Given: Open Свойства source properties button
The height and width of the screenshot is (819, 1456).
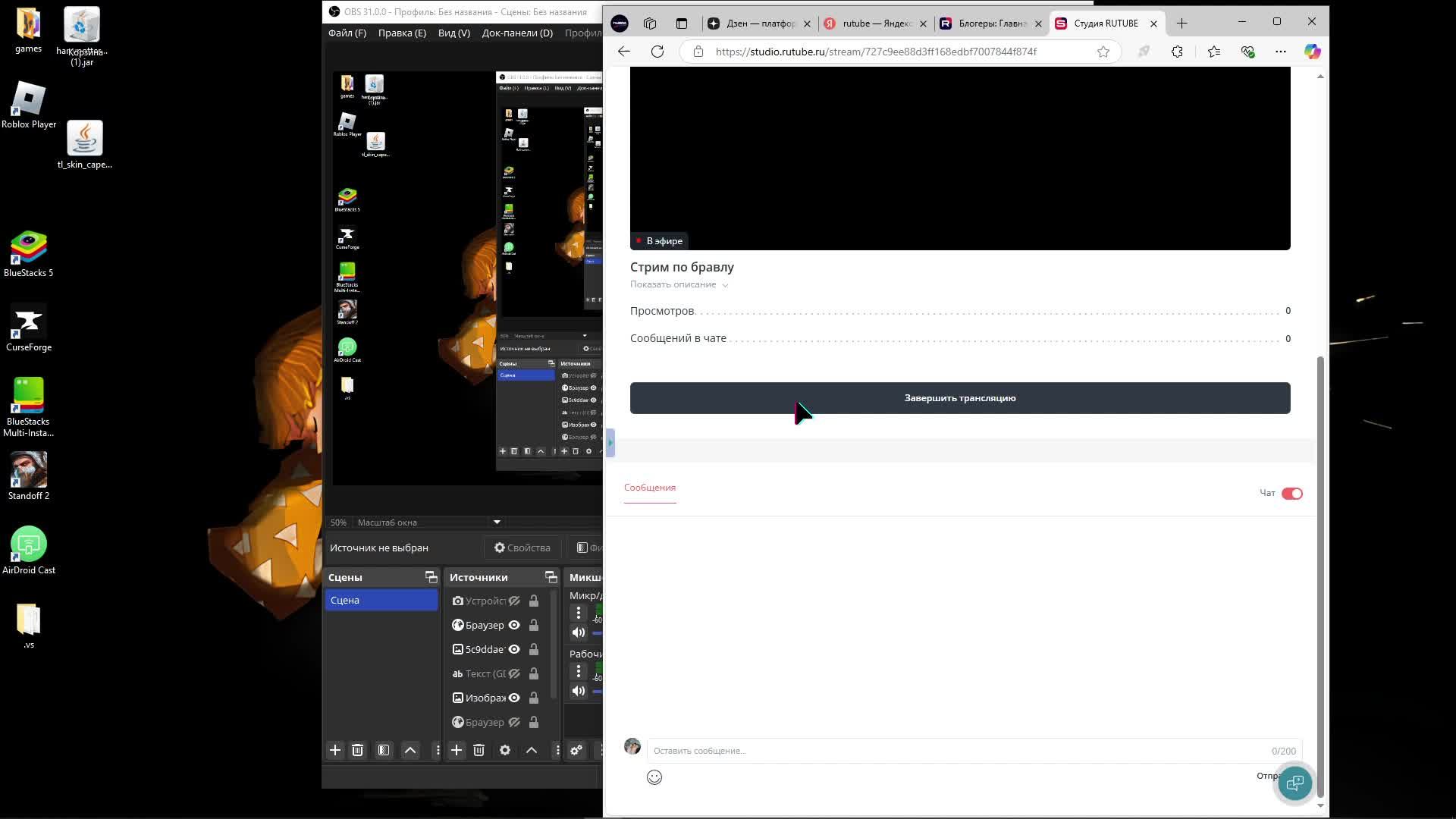Looking at the screenshot, I should [522, 548].
